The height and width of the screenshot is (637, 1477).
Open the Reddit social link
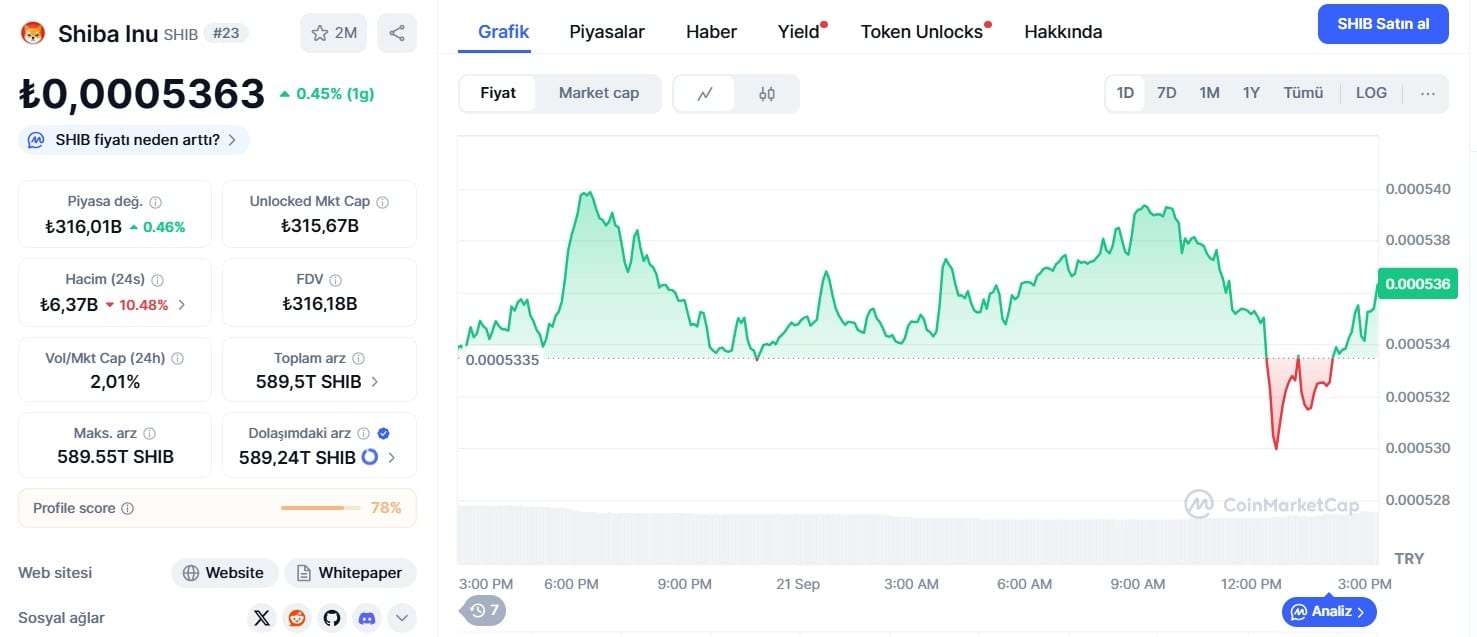[x=297, y=618]
